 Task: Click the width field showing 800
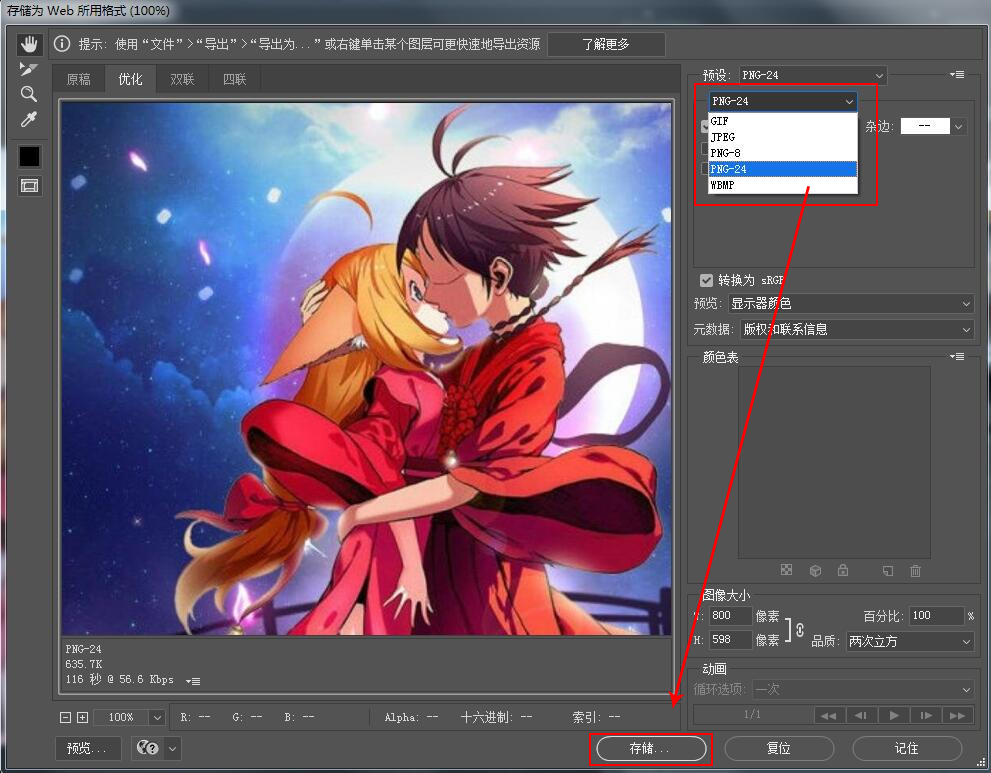730,616
